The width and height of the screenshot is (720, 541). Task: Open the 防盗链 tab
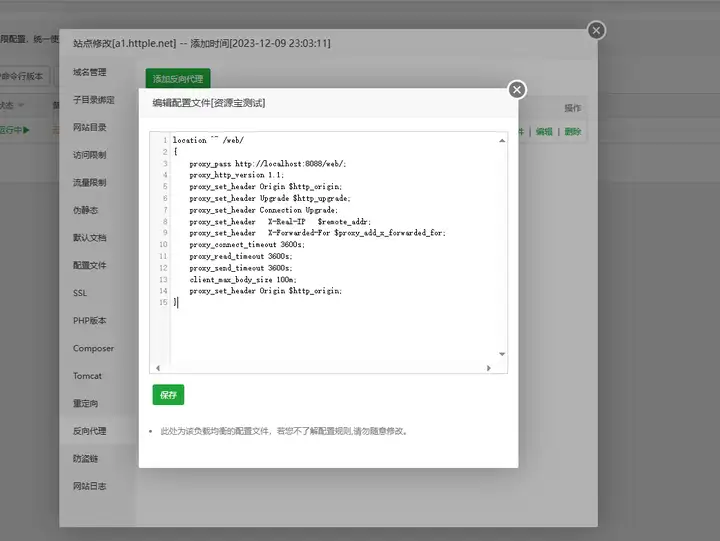pos(85,458)
